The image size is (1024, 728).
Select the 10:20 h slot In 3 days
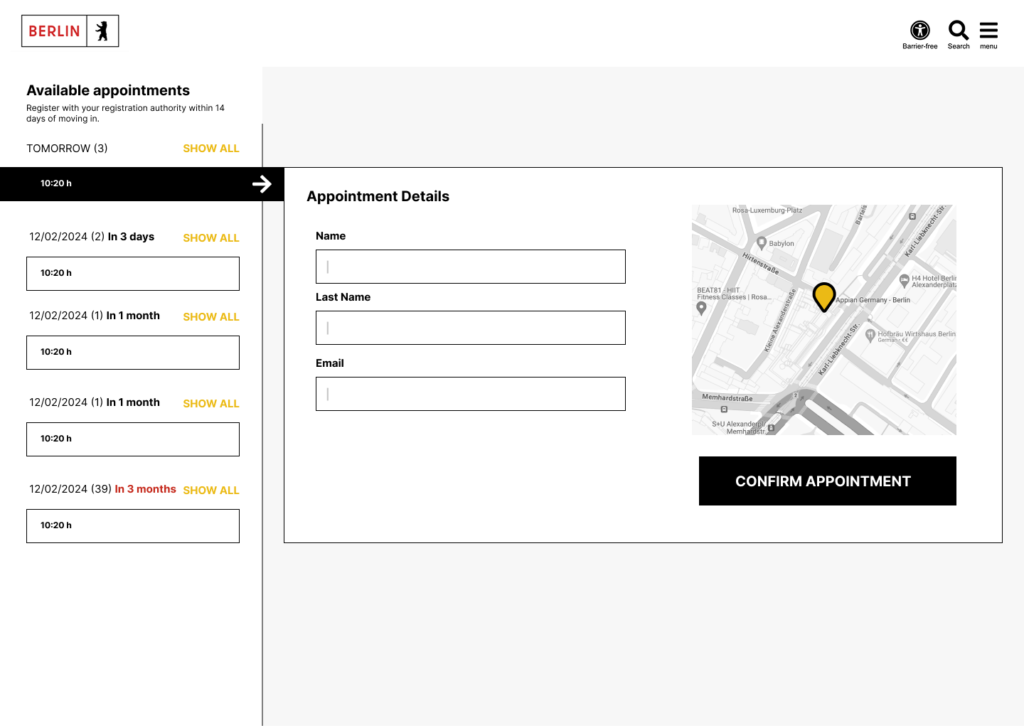[x=133, y=273]
